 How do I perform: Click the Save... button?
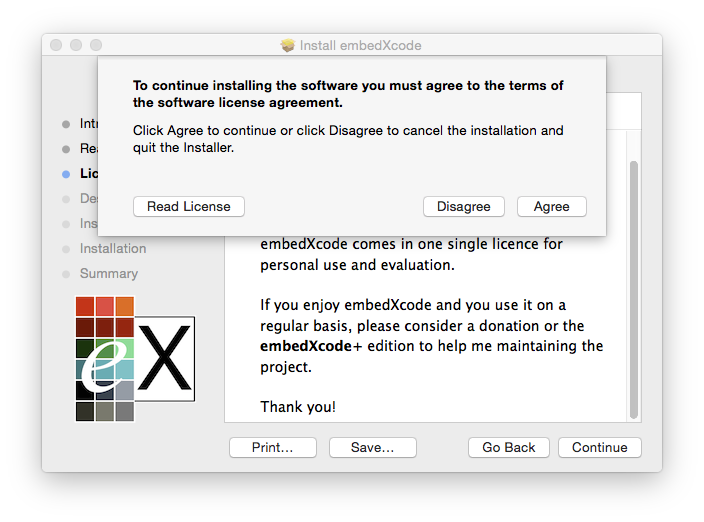[x=373, y=447]
